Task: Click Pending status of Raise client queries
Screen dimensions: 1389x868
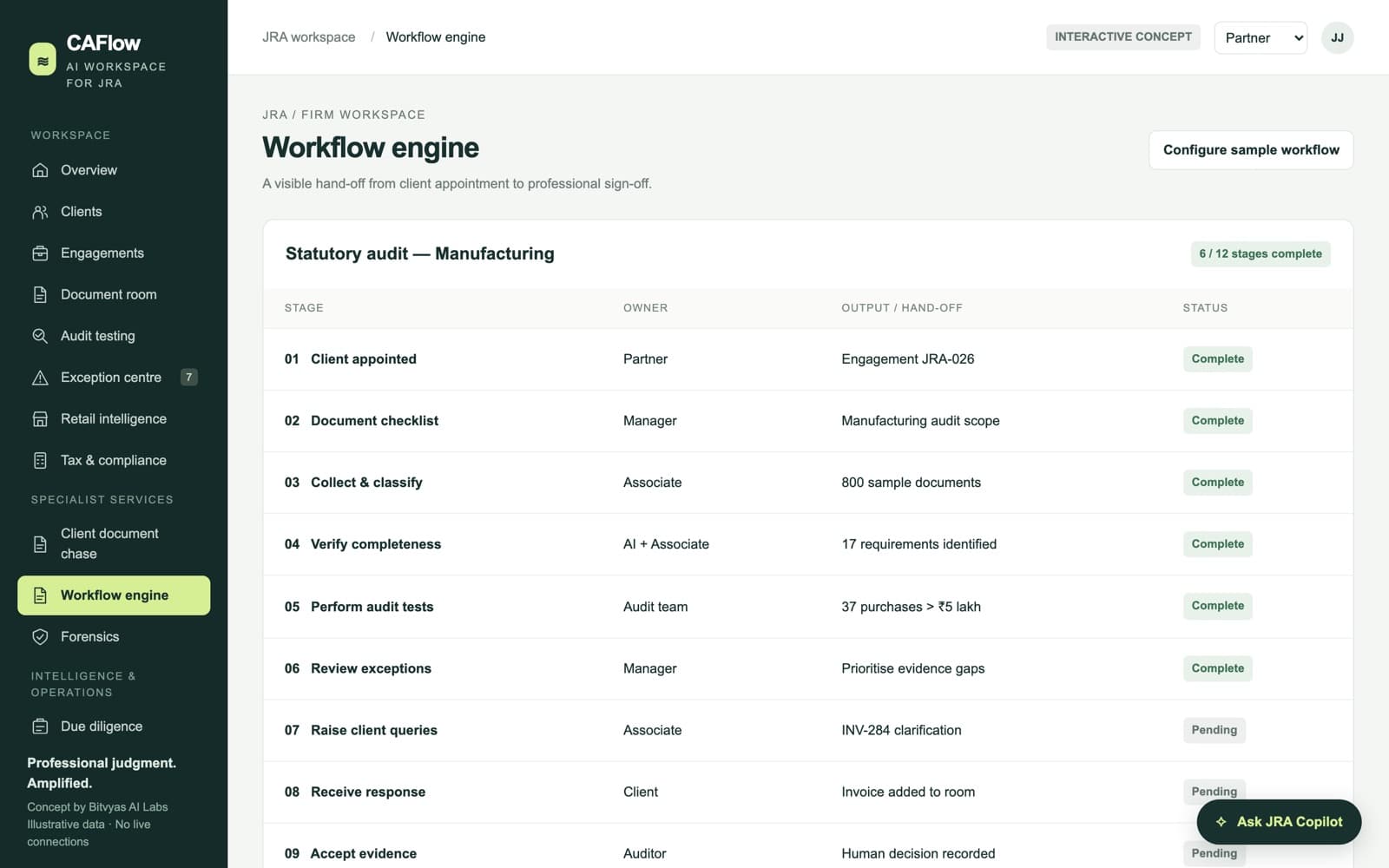Action: click(1214, 730)
